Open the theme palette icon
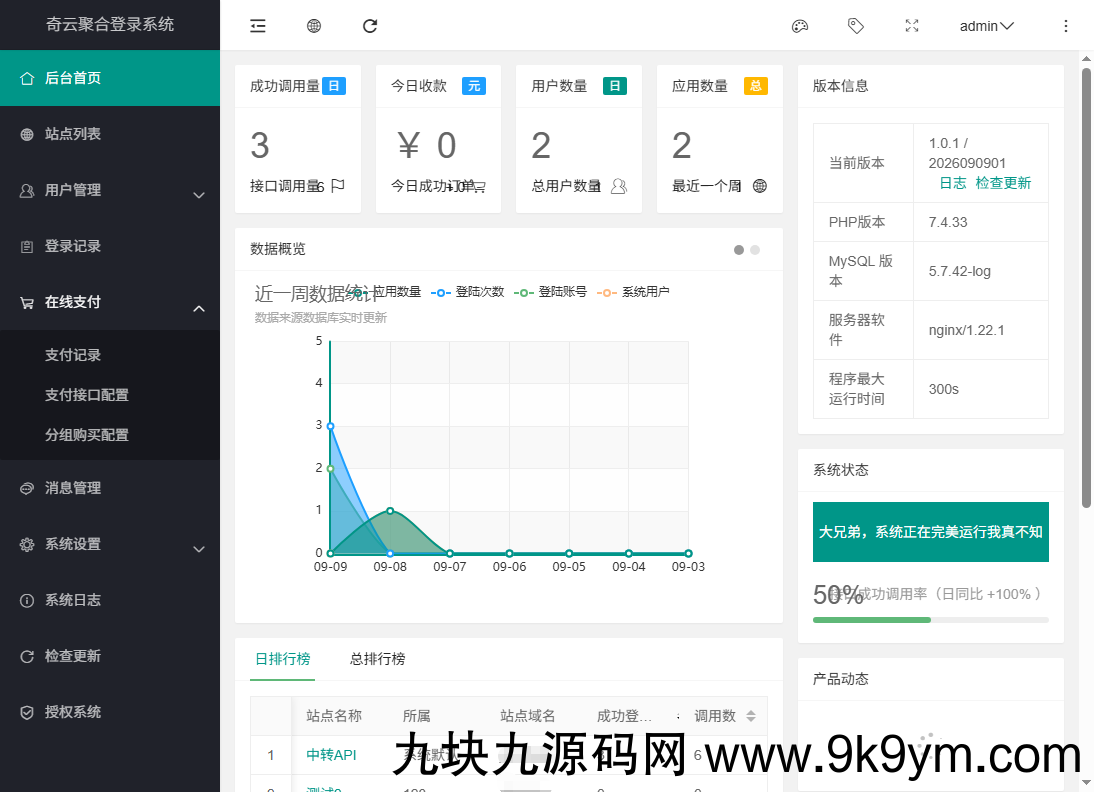The image size is (1094, 792). click(800, 26)
